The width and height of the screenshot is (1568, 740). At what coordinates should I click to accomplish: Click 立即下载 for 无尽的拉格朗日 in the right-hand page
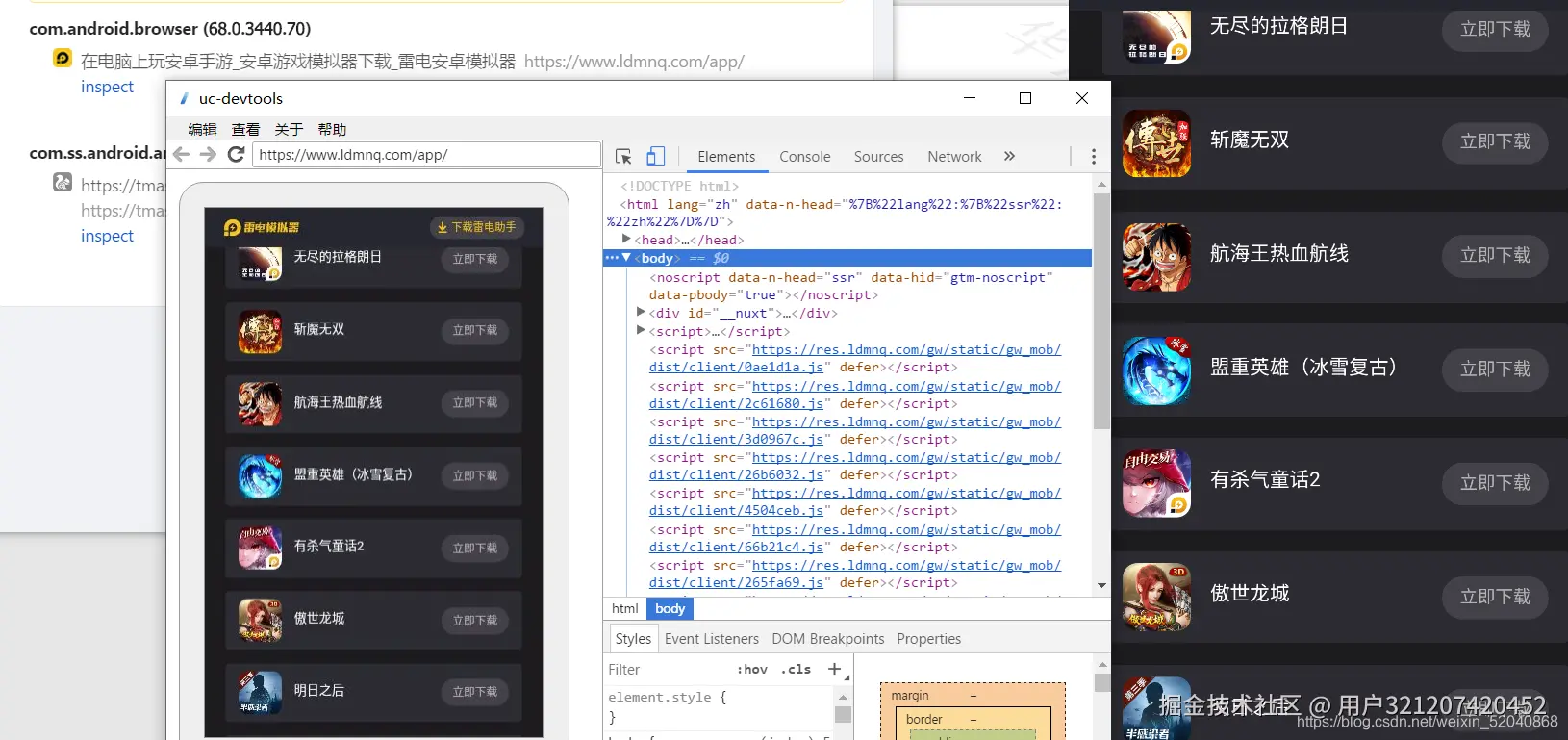1495,29
